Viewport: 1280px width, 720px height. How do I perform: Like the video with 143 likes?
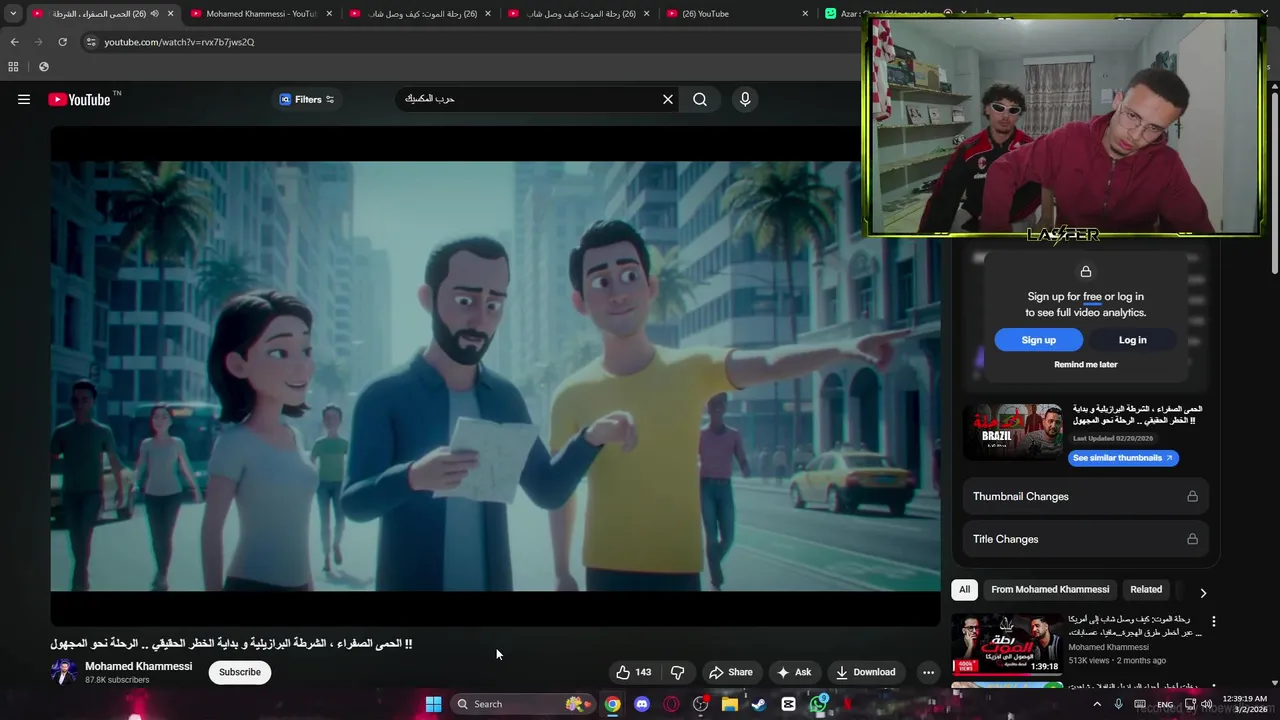634,672
